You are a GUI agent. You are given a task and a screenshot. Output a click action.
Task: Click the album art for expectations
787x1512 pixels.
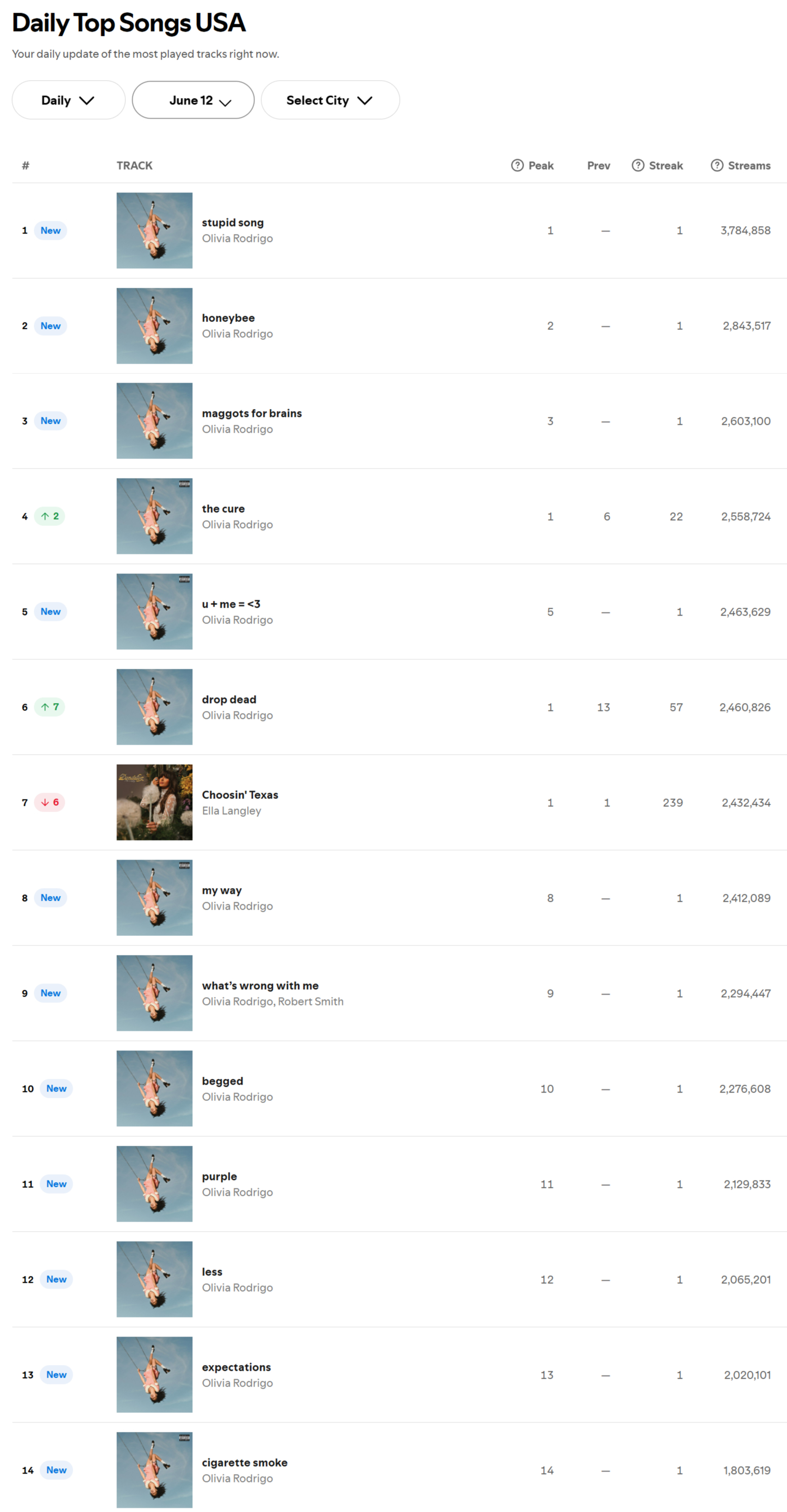tap(154, 1374)
